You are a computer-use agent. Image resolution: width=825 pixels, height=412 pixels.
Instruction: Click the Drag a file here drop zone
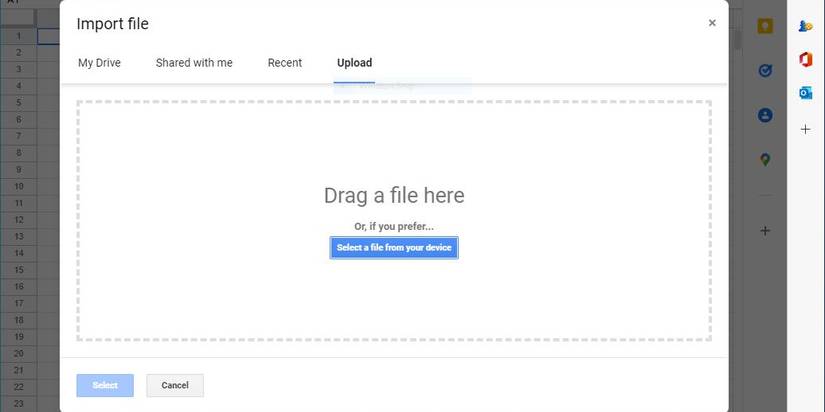pos(394,221)
